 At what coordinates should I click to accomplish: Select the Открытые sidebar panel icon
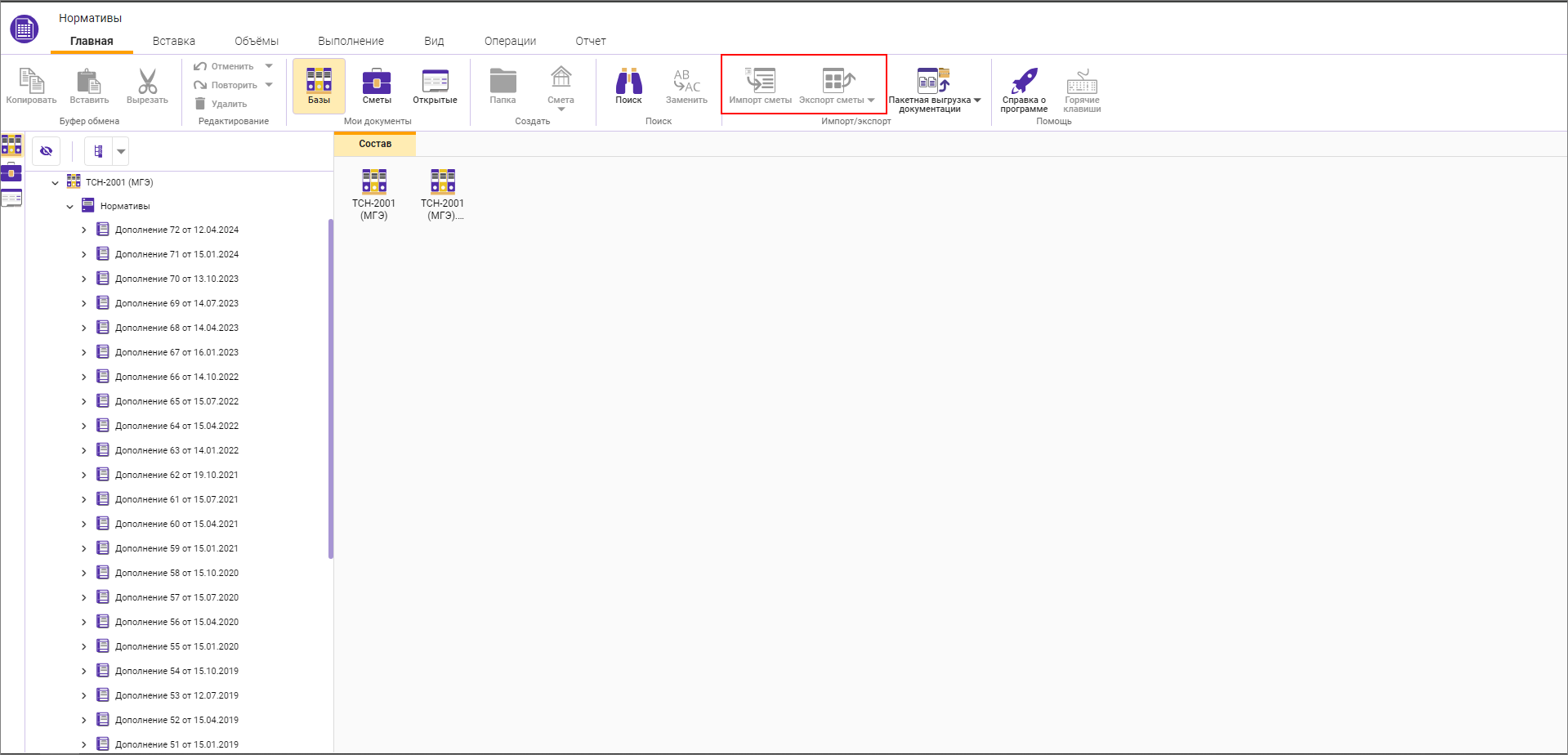pyautogui.click(x=11, y=198)
